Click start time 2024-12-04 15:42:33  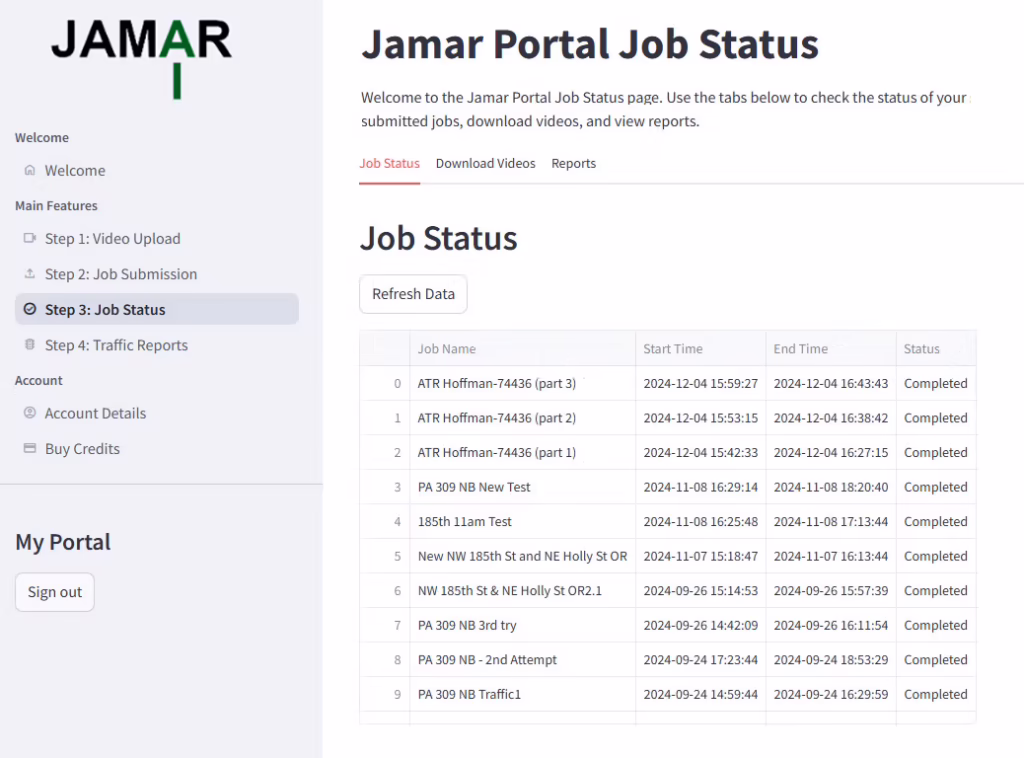701,452
